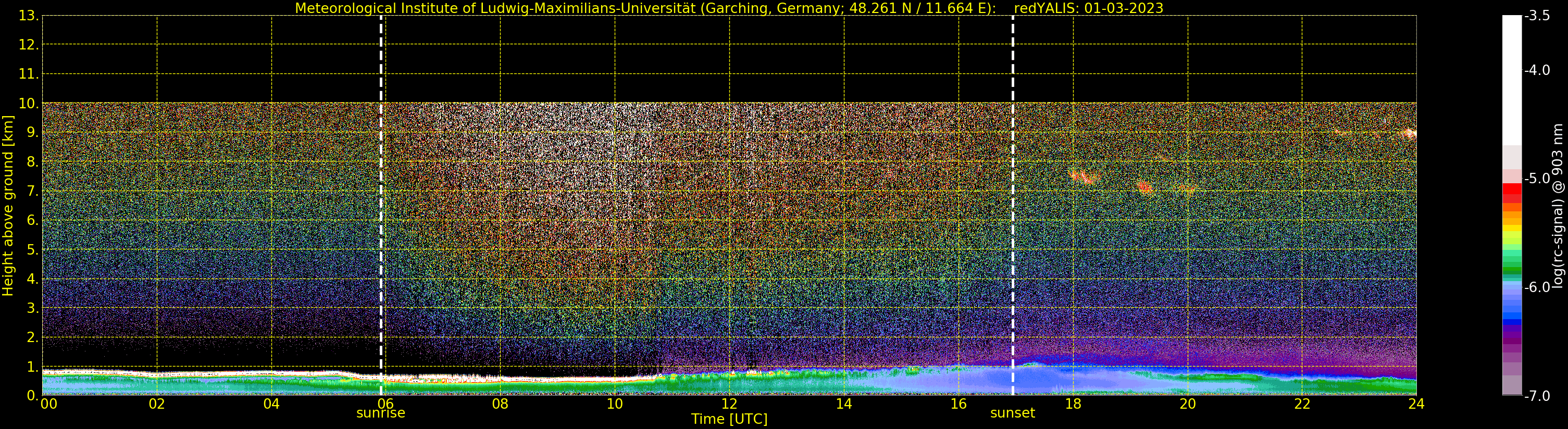Click the plot title mentioning redYALIS 01-03-2023
Image resolution: width=1568 pixels, height=429 pixels.
729,8
